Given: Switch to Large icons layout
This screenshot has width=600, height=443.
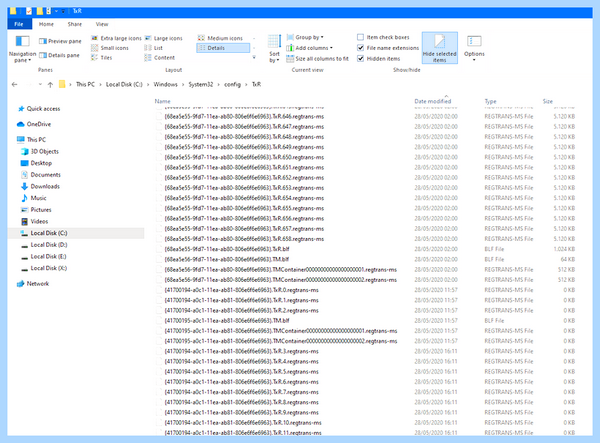Looking at the screenshot, I should coord(164,38).
